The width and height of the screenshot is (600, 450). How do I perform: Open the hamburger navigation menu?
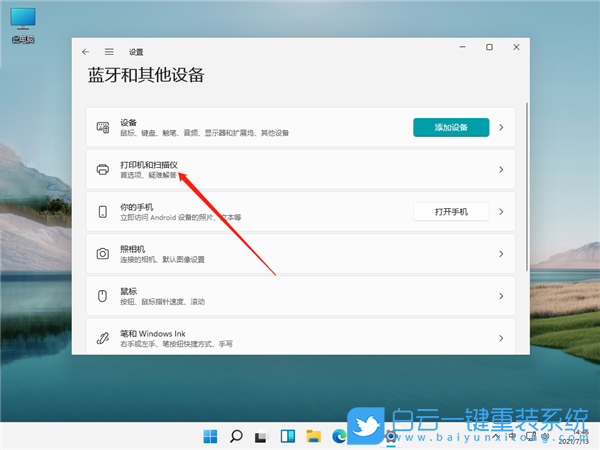pyautogui.click(x=109, y=52)
